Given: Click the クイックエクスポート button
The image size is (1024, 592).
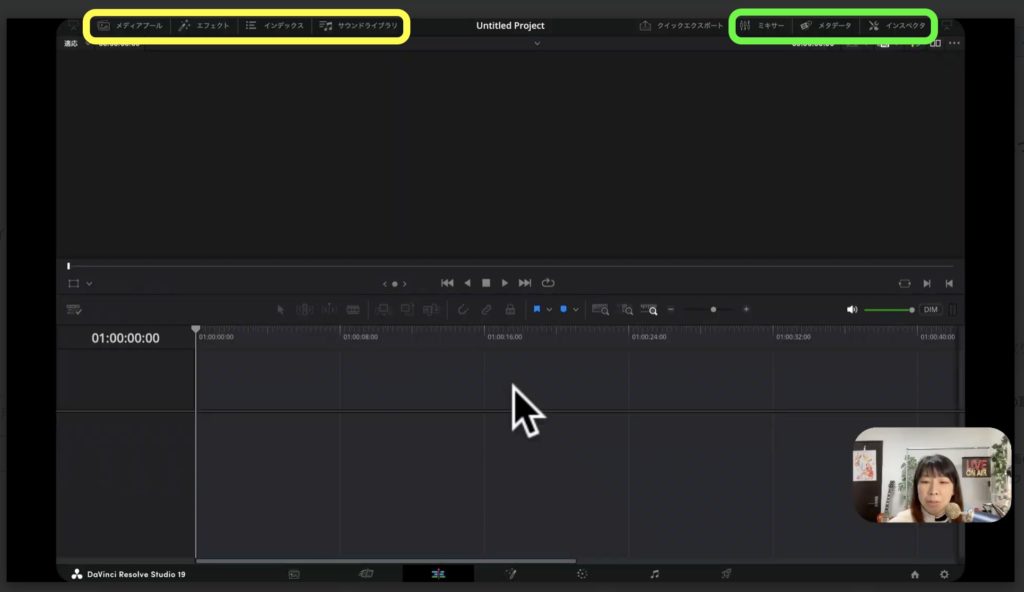Looking at the screenshot, I should [681, 25].
